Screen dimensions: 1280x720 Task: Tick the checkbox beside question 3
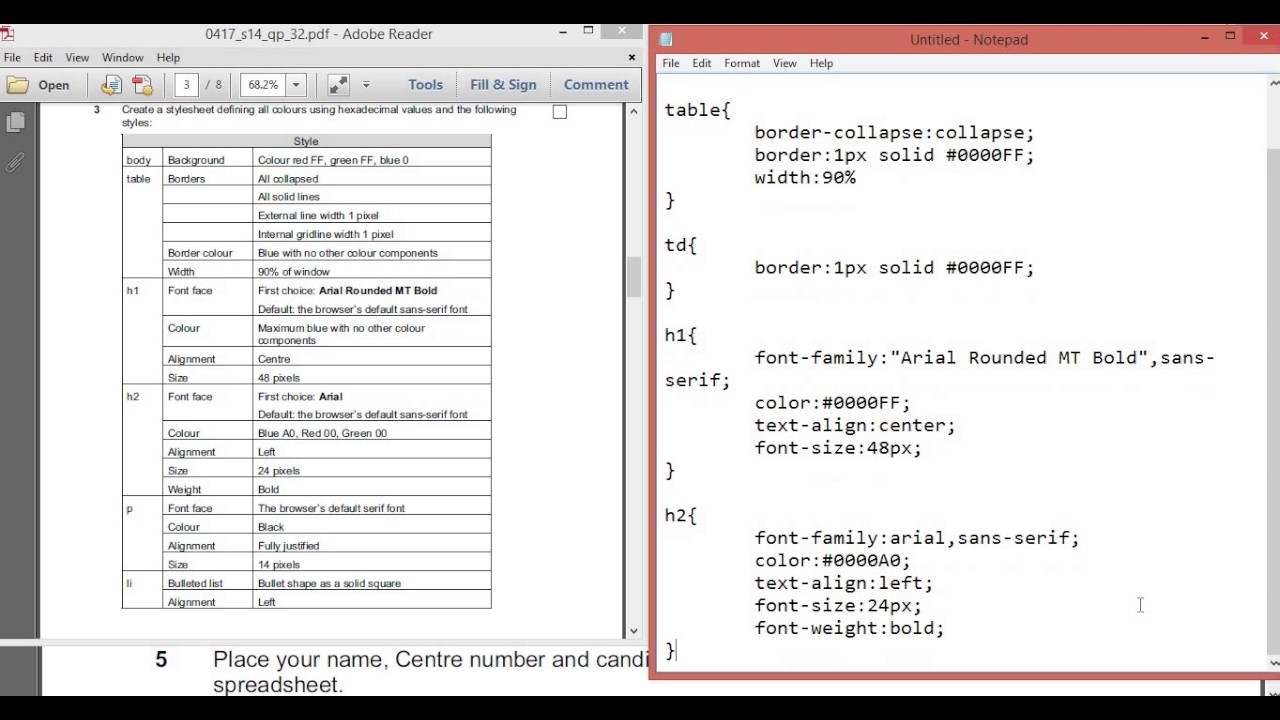pos(560,112)
